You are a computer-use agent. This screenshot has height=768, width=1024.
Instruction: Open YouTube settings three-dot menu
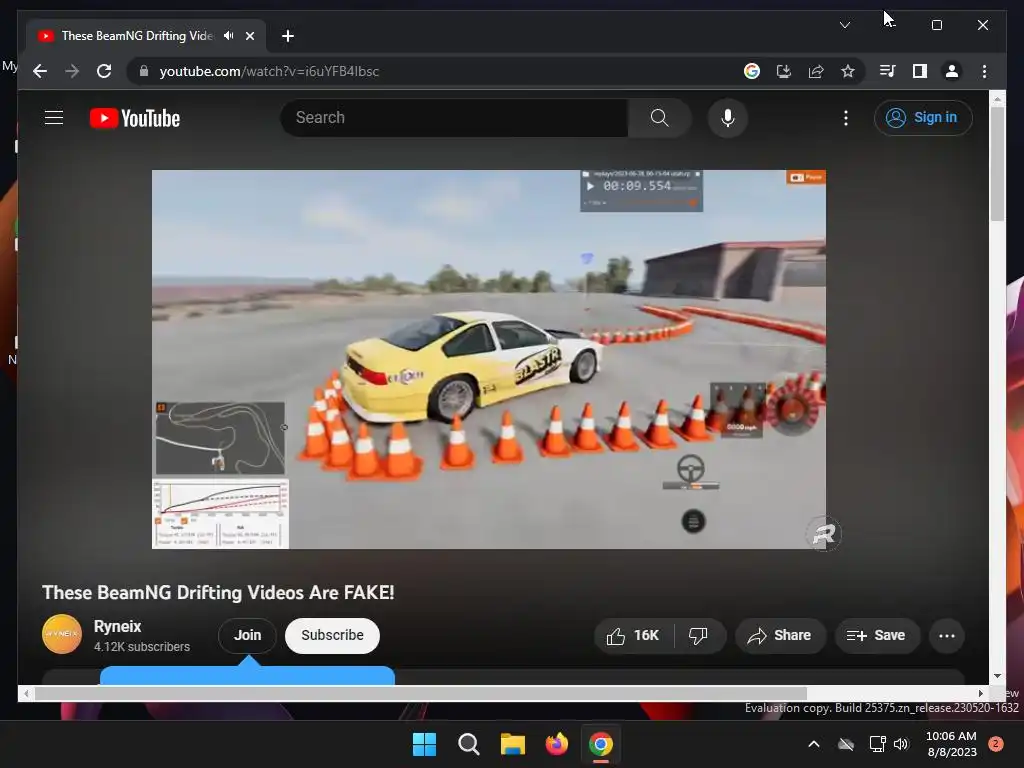pos(846,118)
